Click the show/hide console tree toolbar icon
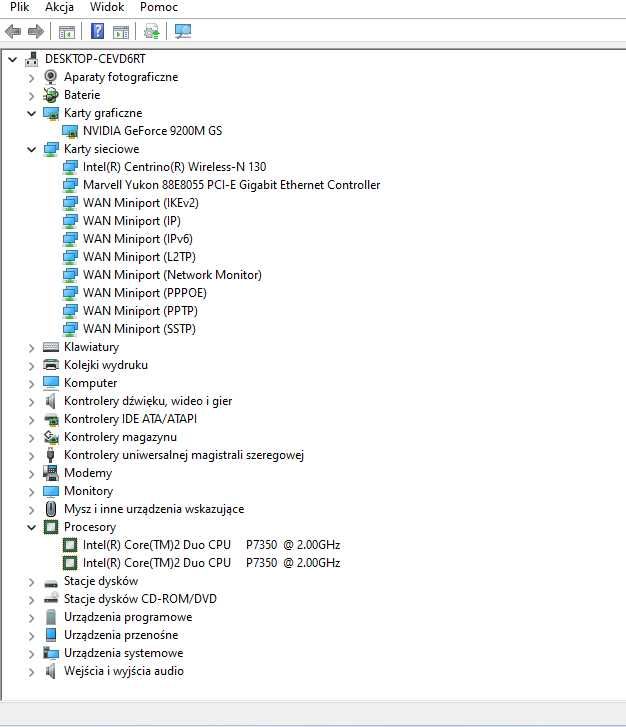626x727 pixels. pyautogui.click(x=67, y=32)
